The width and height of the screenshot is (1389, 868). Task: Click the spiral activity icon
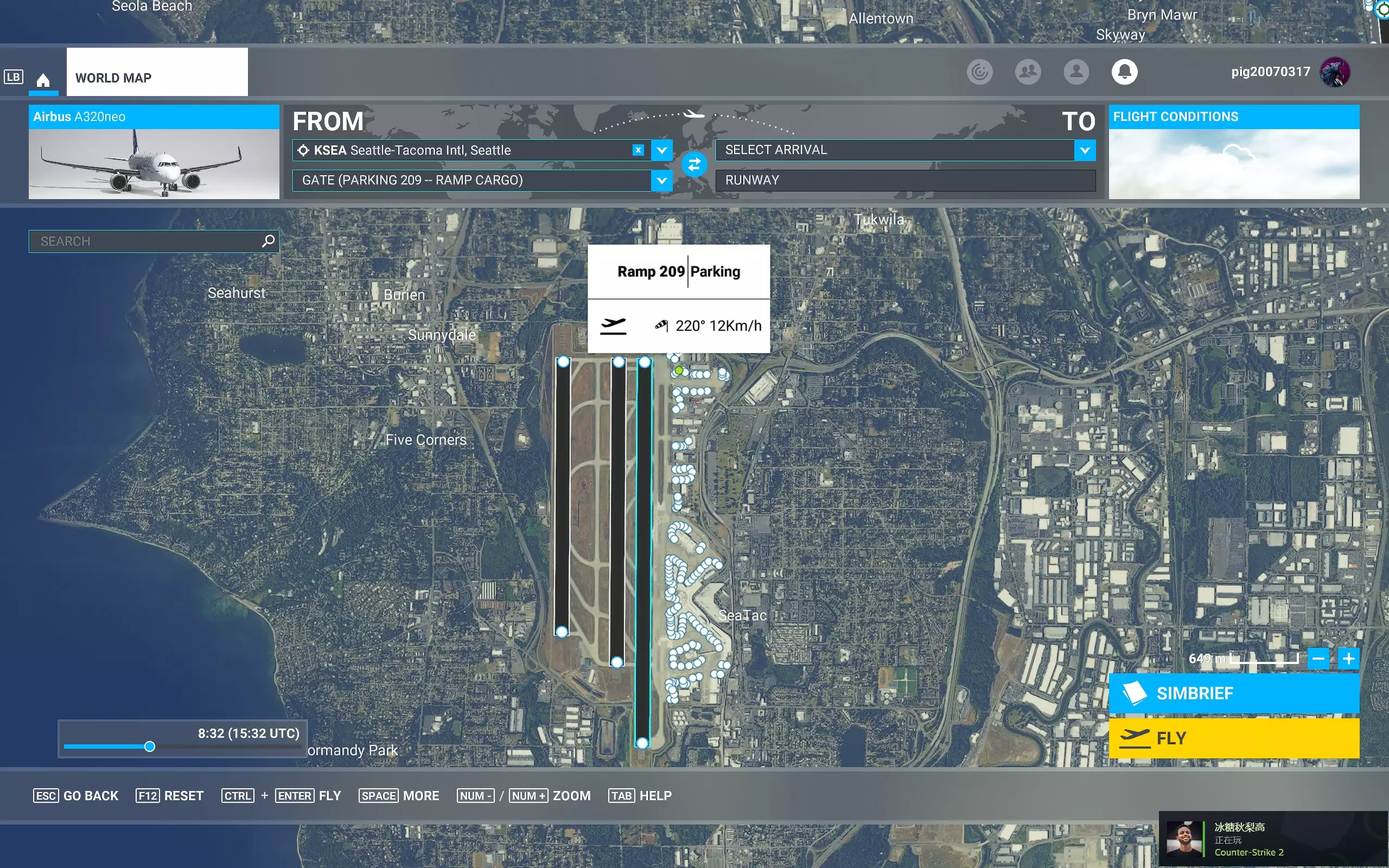979,72
